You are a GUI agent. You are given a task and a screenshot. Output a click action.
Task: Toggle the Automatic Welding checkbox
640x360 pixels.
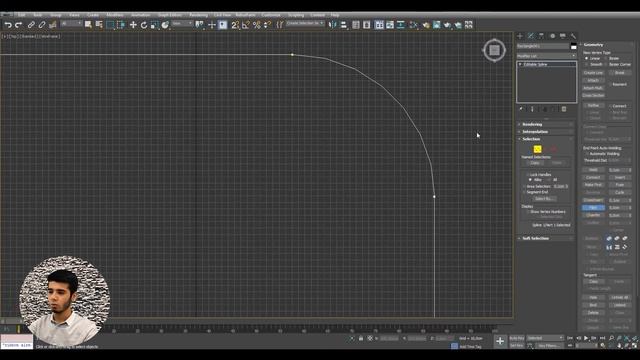coord(587,154)
